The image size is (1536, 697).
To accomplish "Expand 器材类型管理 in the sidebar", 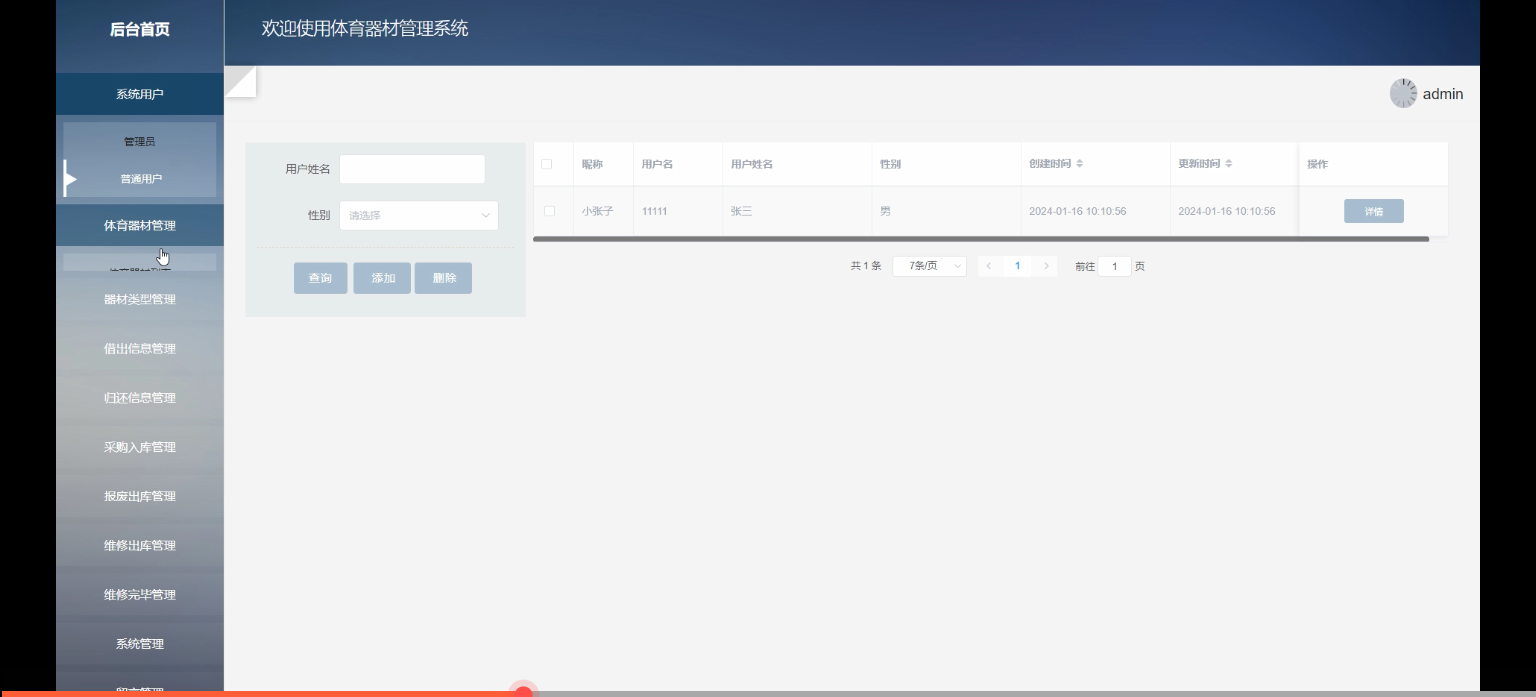I will [140, 299].
